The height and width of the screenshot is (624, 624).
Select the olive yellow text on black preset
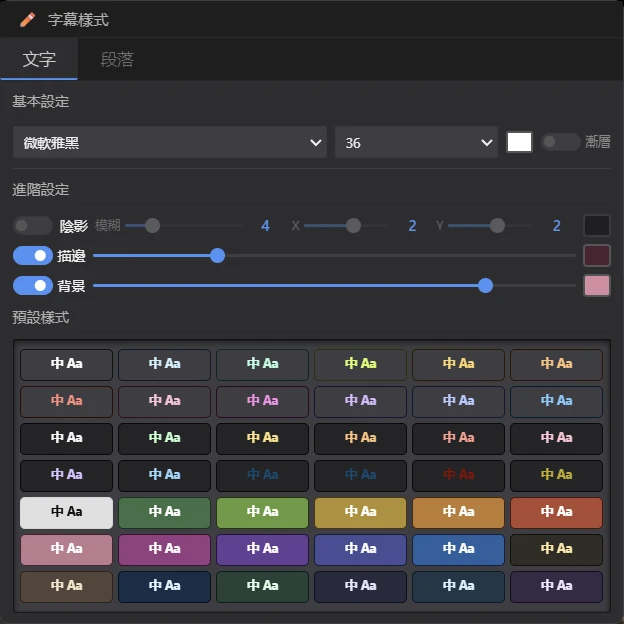pyautogui.click(x=556, y=475)
